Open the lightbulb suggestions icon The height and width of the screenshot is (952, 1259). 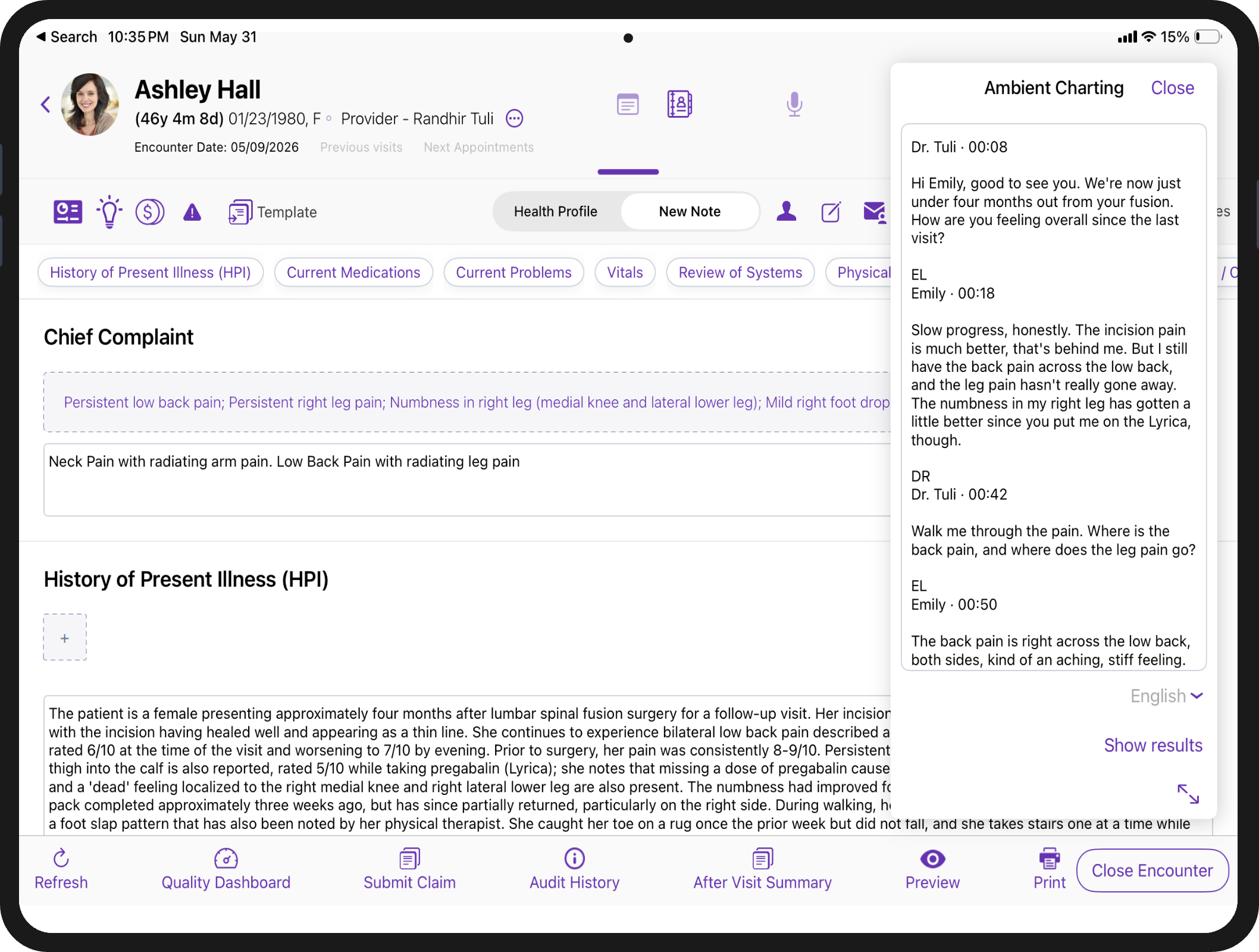(109, 212)
